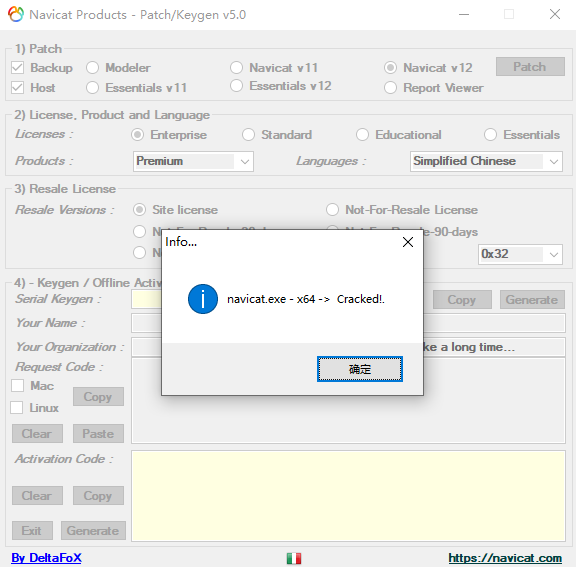Viewport: 576px width, 567px height.
Task: Click inside the Activation Code text area
Action: point(348,496)
